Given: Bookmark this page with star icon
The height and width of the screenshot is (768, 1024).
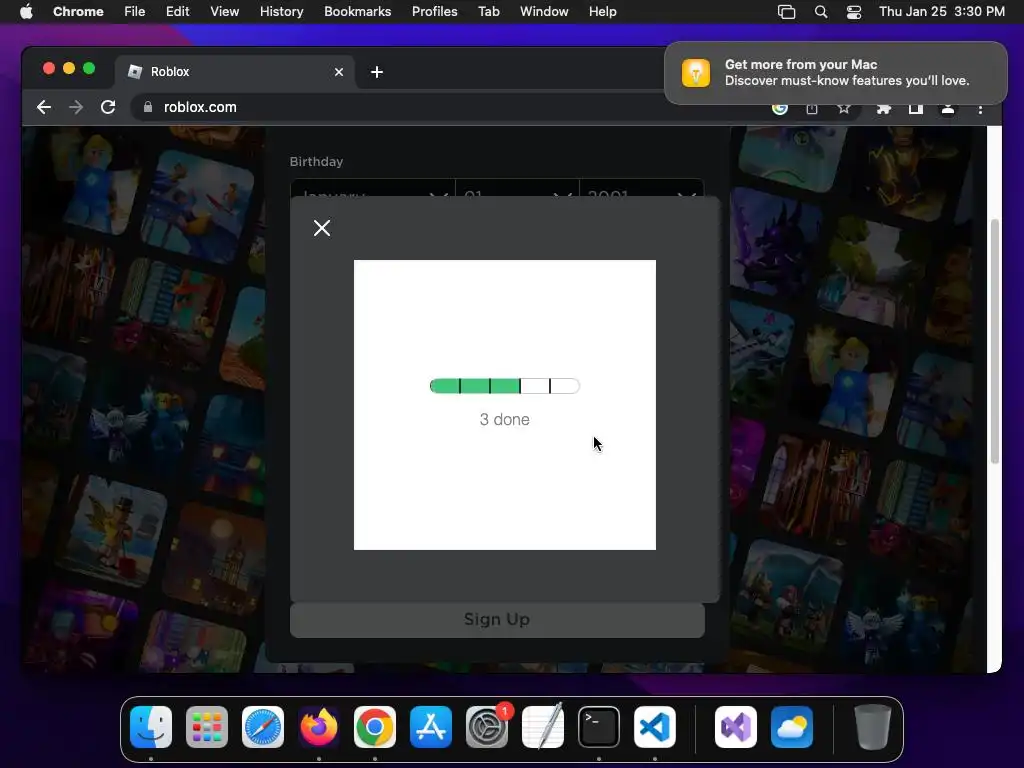Looking at the screenshot, I should click(844, 108).
